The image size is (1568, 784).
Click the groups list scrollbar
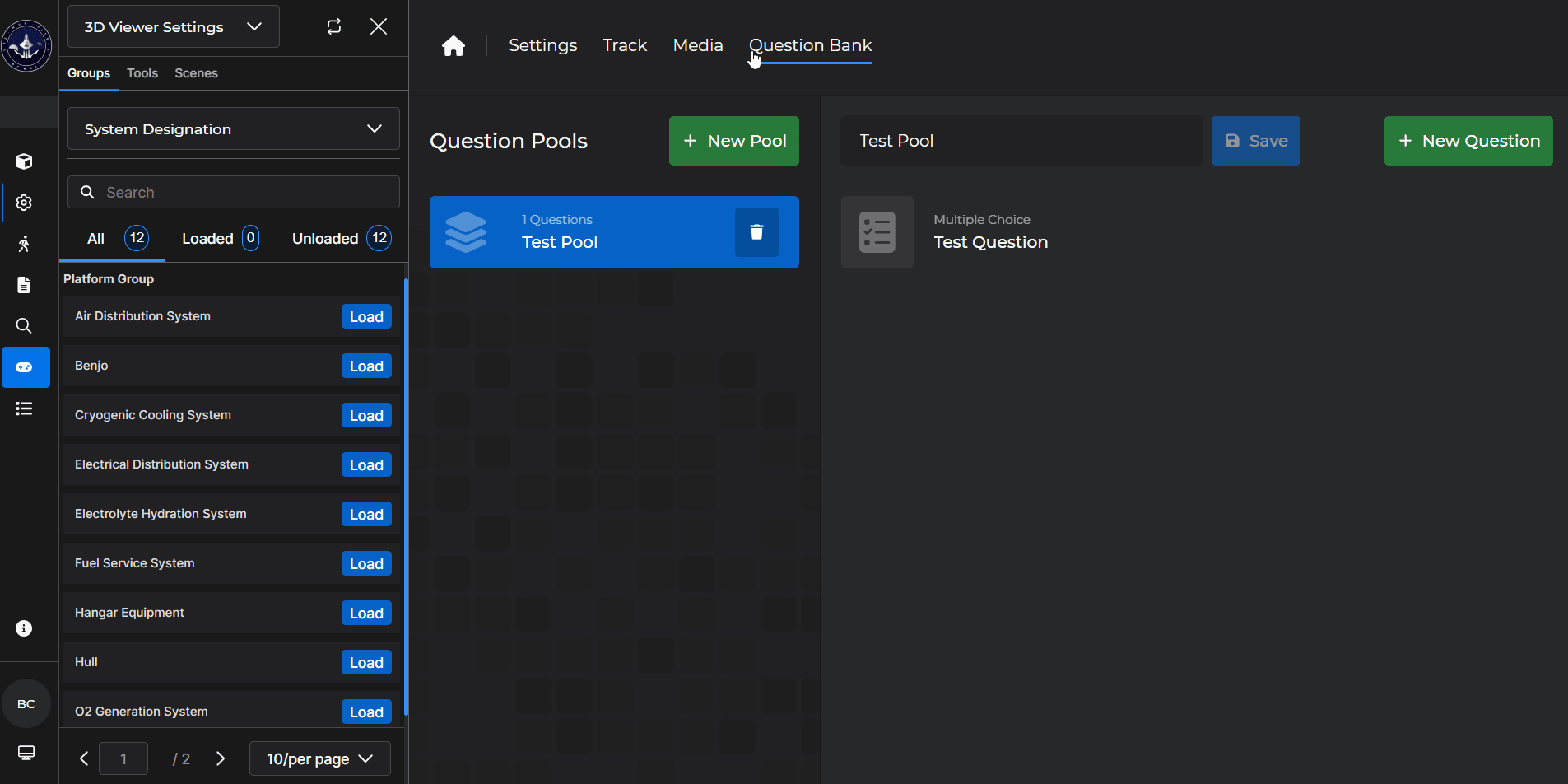pos(406,497)
